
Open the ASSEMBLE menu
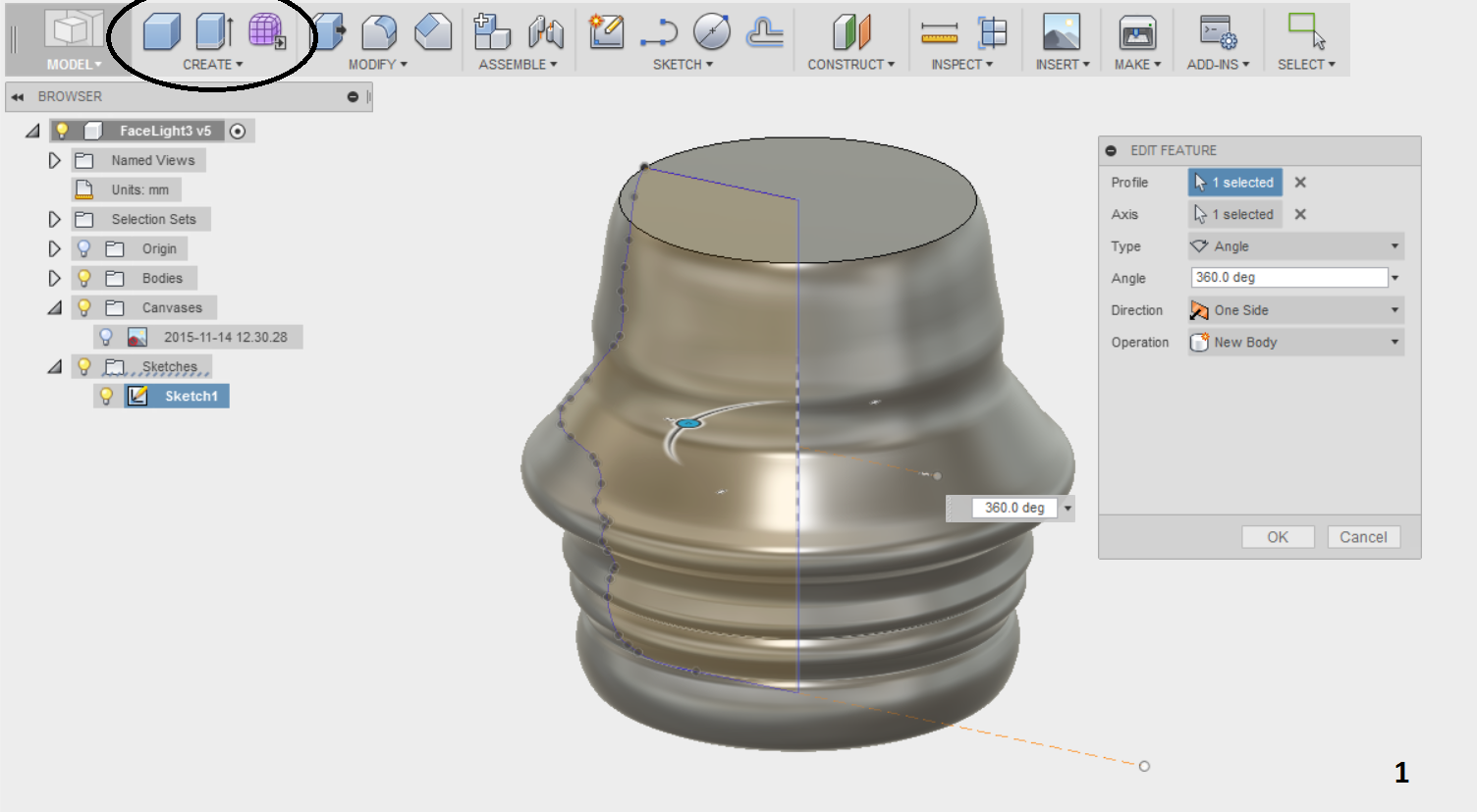point(518,64)
